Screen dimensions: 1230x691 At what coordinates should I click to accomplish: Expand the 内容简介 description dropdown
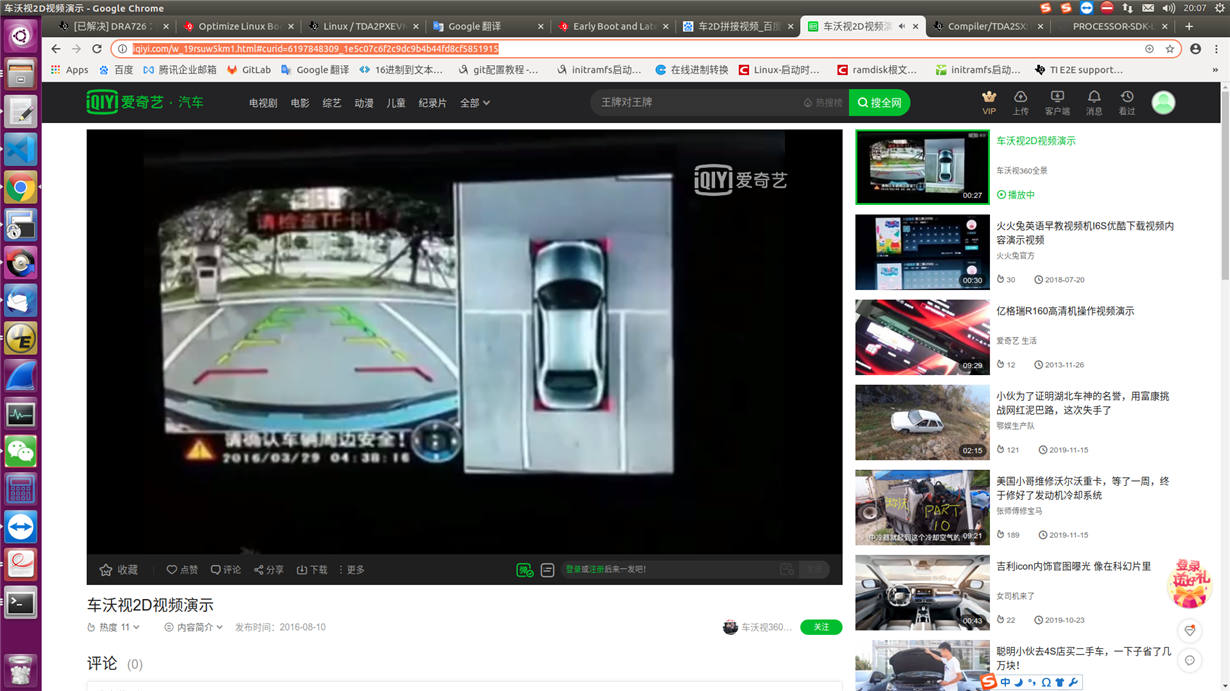tap(194, 627)
